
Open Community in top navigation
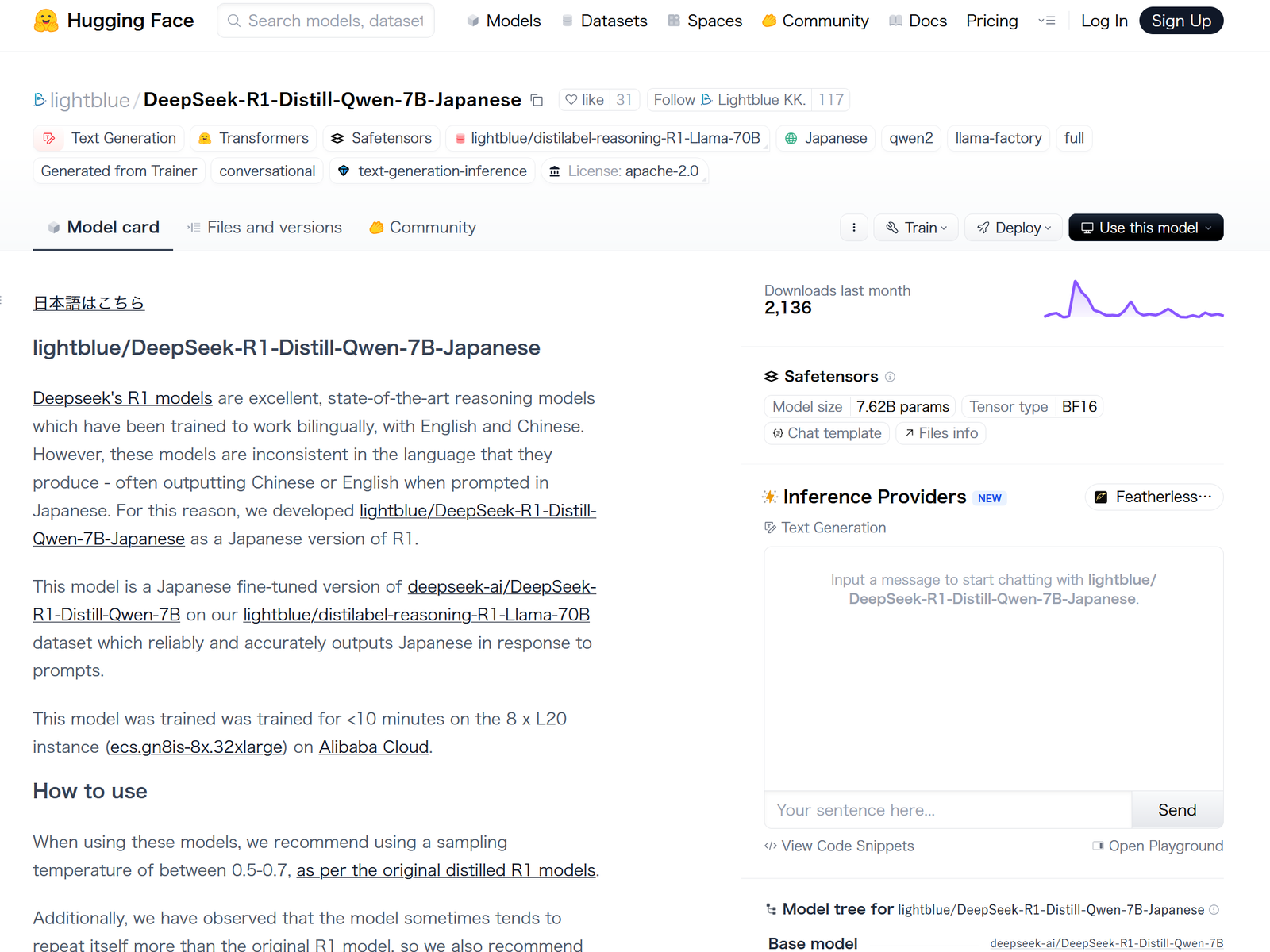[x=815, y=21]
